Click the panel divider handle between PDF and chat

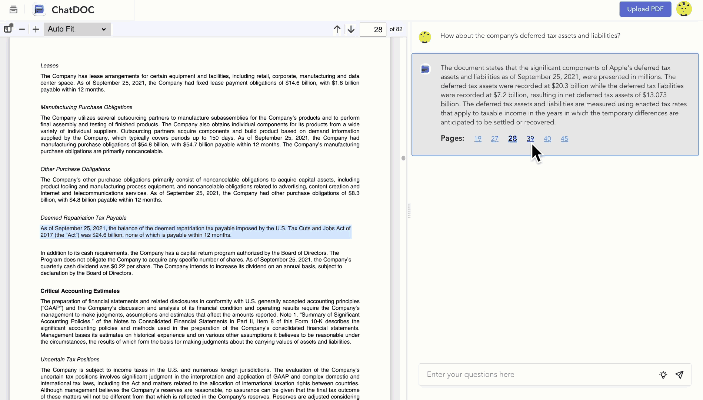pyautogui.click(x=408, y=211)
